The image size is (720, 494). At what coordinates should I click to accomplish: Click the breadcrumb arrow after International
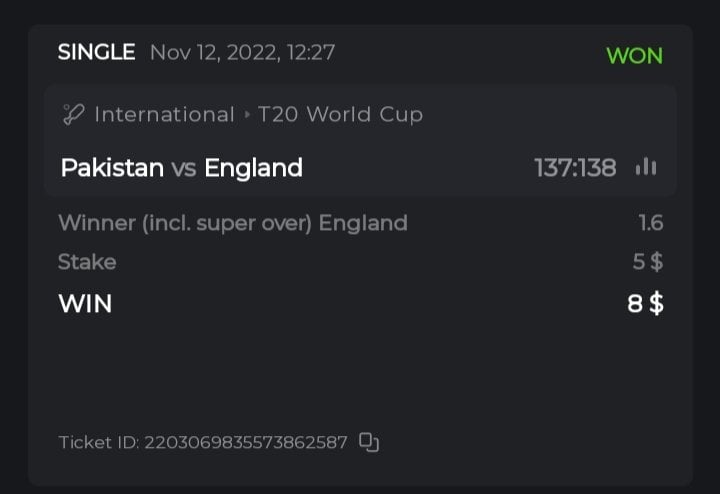(x=246, y=115)
